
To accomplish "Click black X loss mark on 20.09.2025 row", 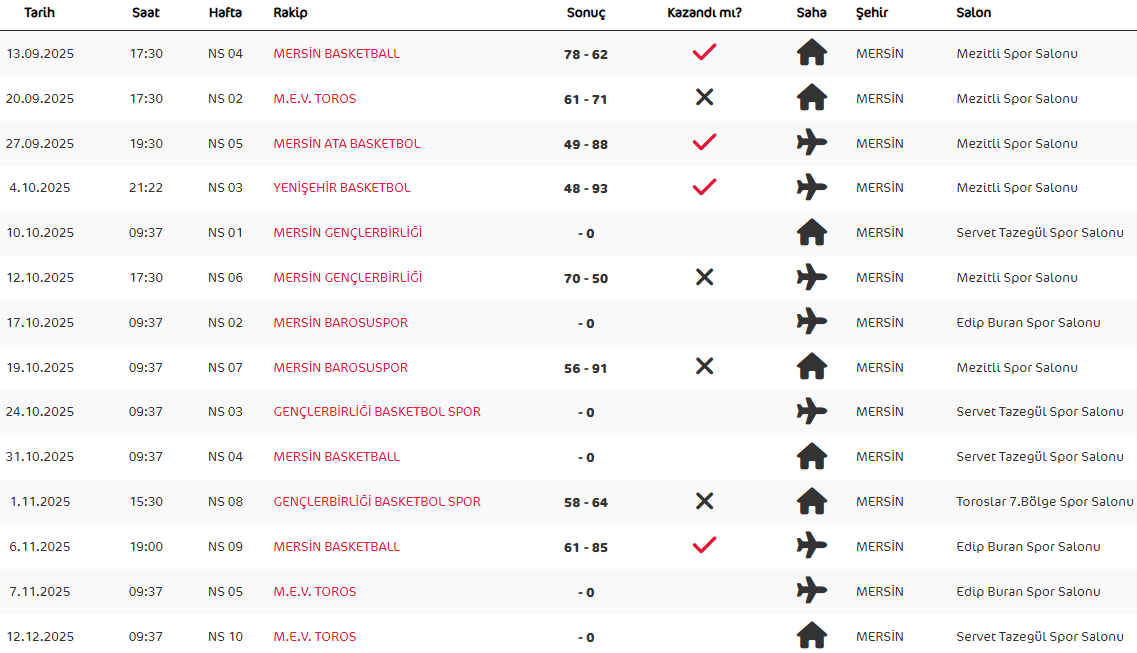I will tap(704, 97).
